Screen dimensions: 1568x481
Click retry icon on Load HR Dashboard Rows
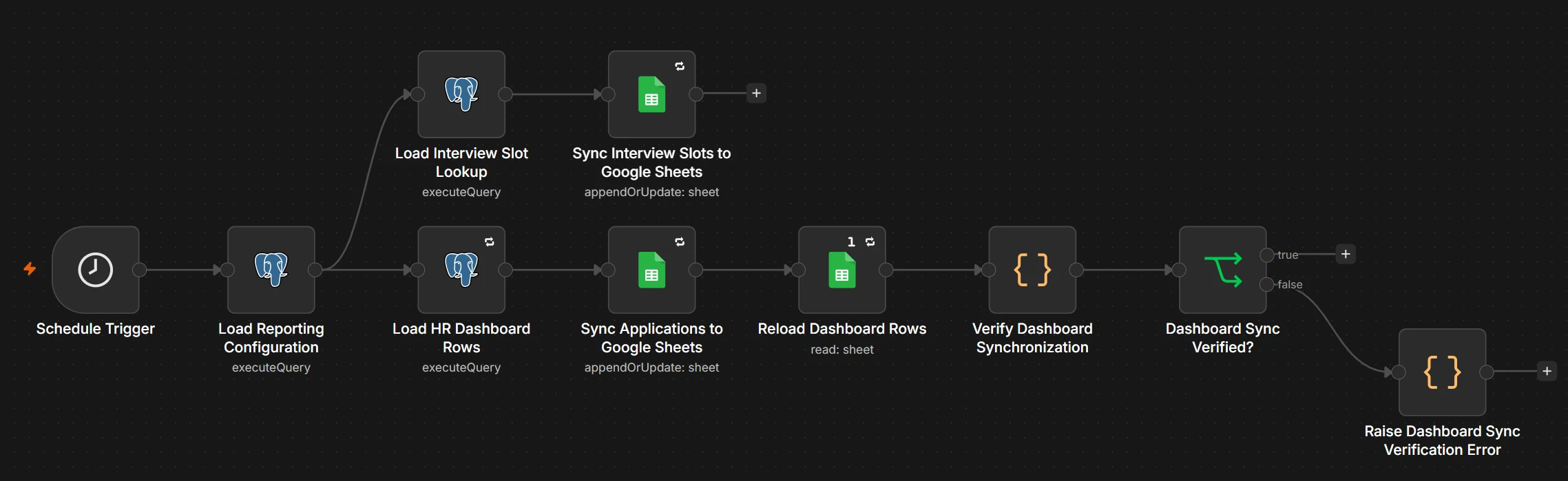coord(490,242)
